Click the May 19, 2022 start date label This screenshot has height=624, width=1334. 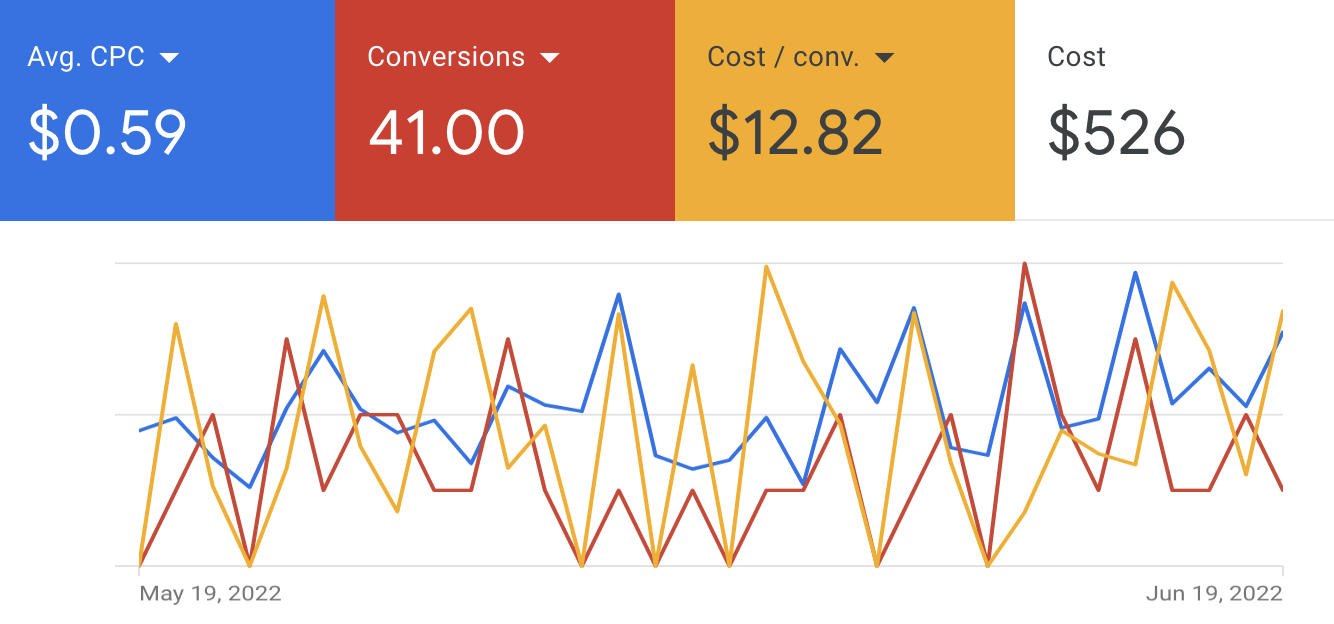[x=210, y=594]
